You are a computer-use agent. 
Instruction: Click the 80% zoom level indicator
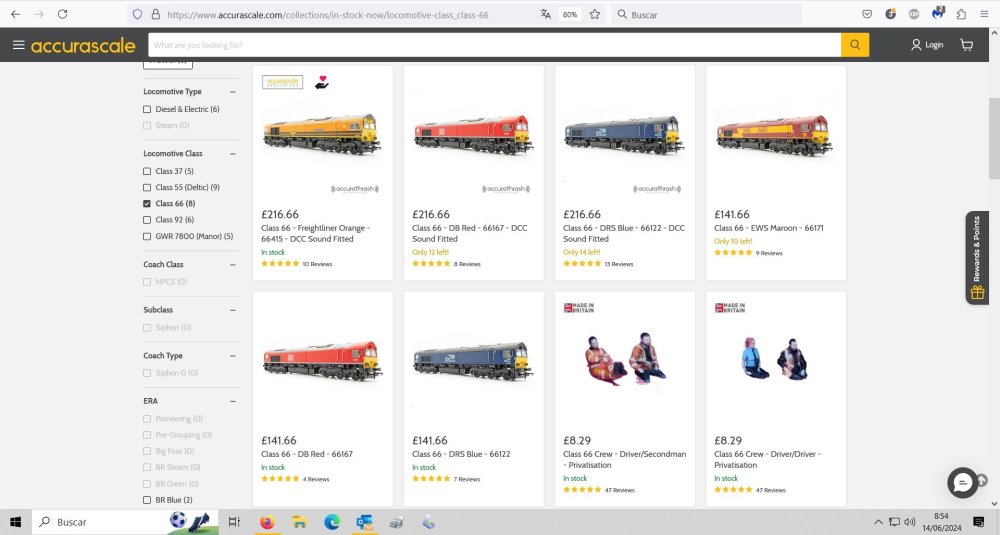[570, 14]
